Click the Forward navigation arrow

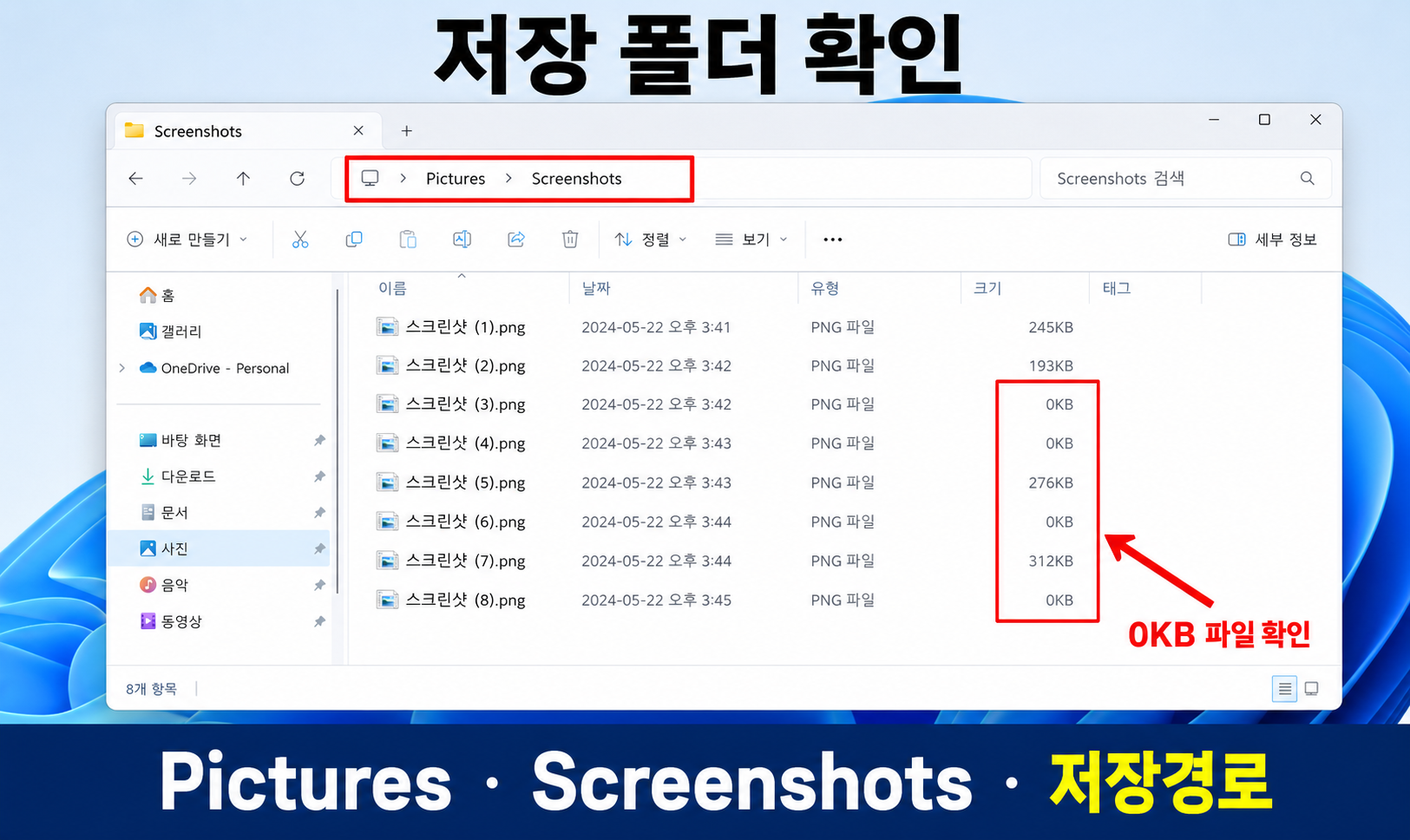pyautogui.click(x=189, y=179)
